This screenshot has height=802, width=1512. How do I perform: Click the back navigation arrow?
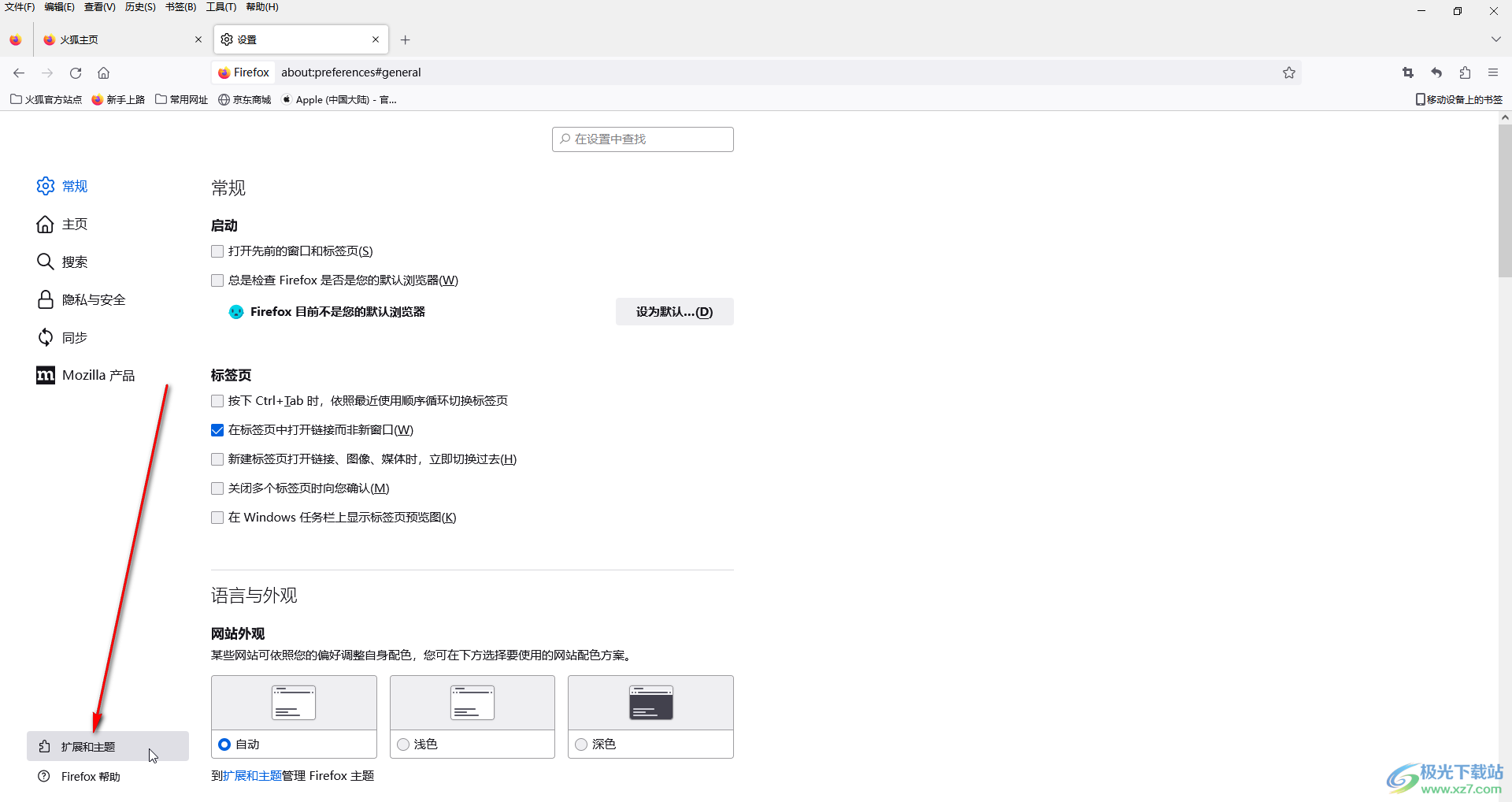[19, 72]
